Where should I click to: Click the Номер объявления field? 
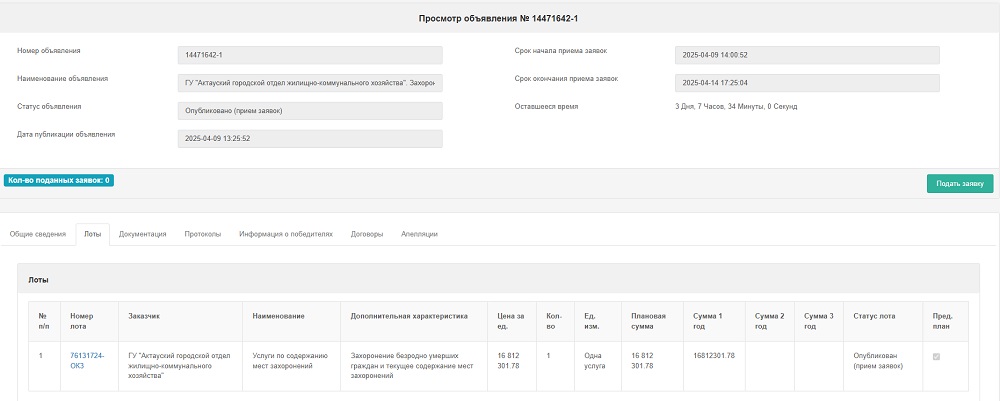pyautogui.click(x=309, y=54)
